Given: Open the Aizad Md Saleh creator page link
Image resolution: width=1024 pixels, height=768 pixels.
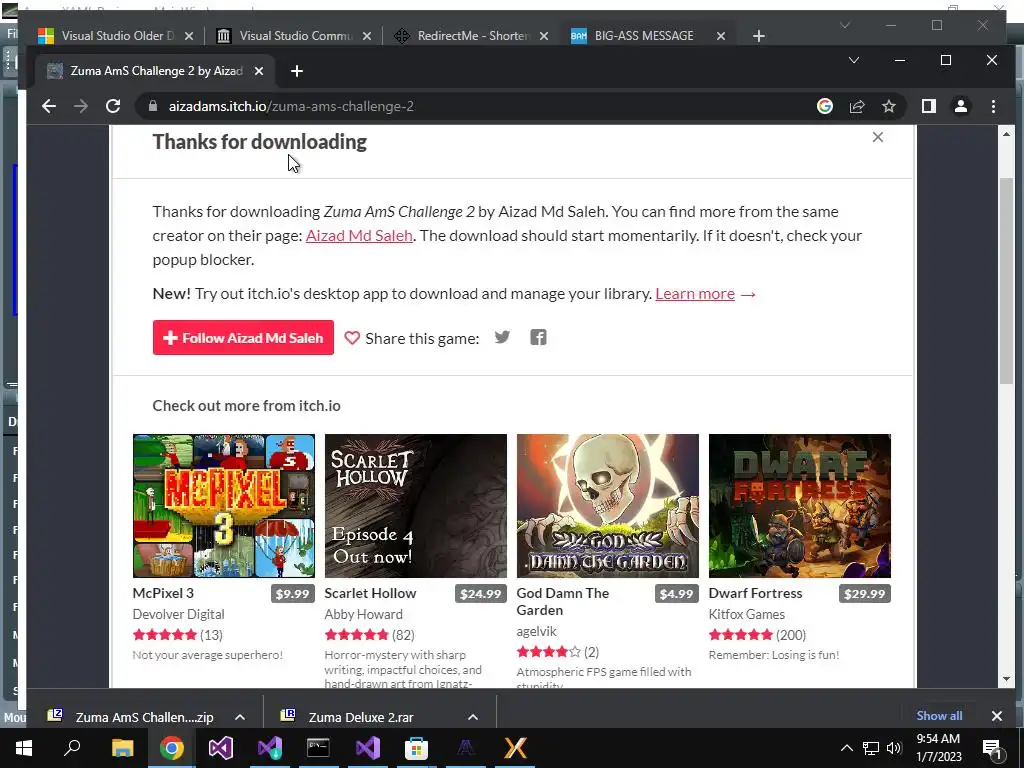Looking at the screenshot, I should click(359, 236).
